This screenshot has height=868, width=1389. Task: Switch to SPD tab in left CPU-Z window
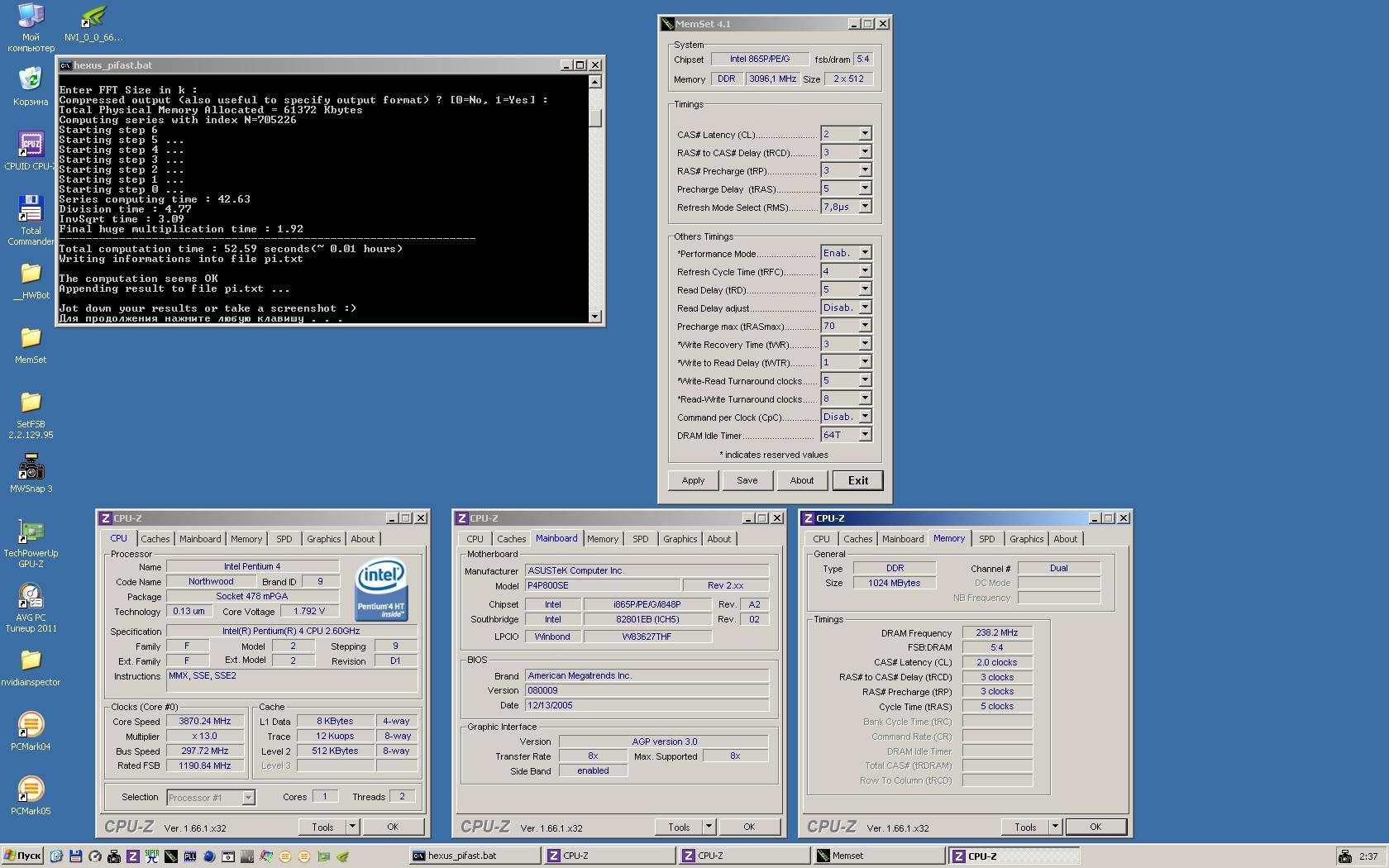click(284, 539)
